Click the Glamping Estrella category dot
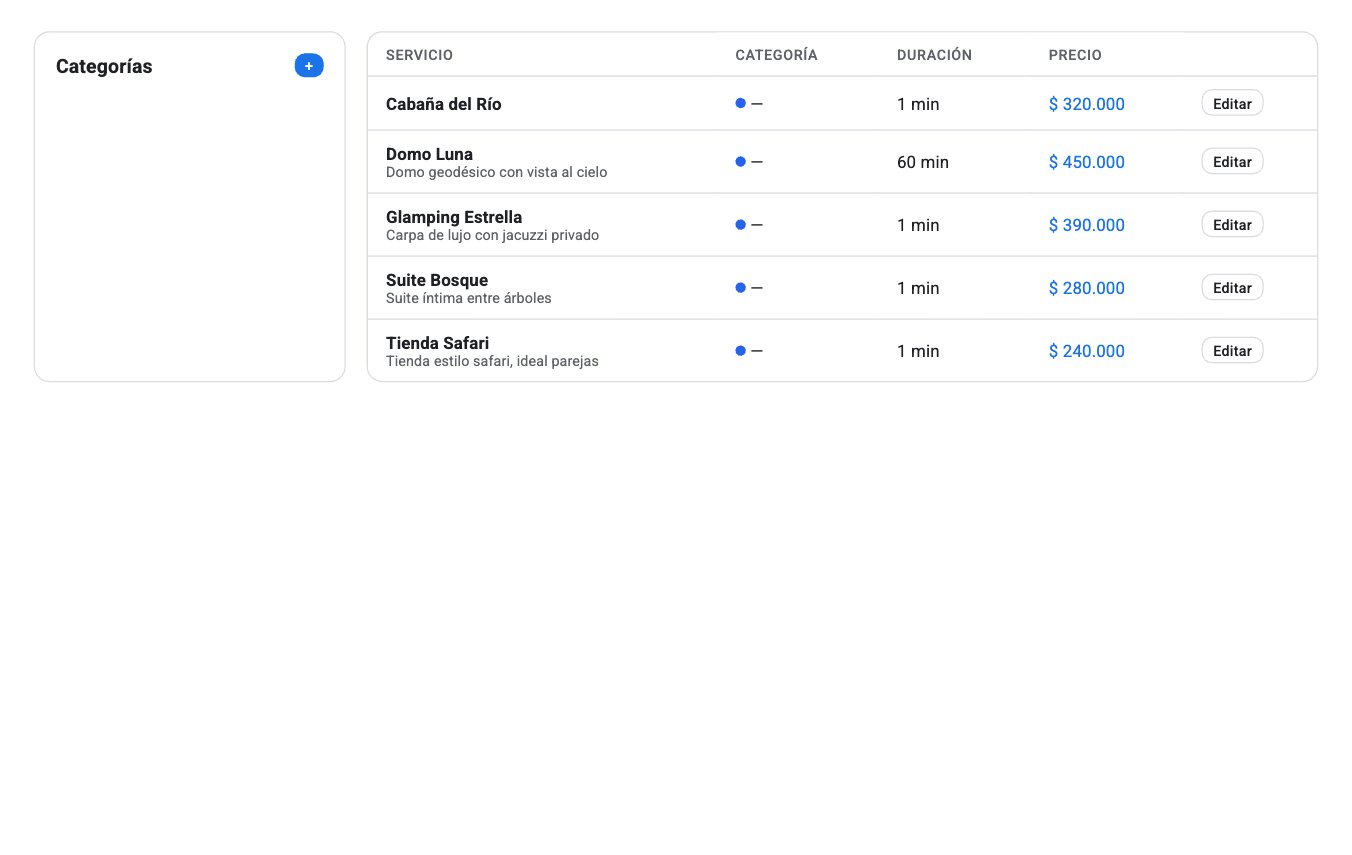 click(x=740, y=225)
